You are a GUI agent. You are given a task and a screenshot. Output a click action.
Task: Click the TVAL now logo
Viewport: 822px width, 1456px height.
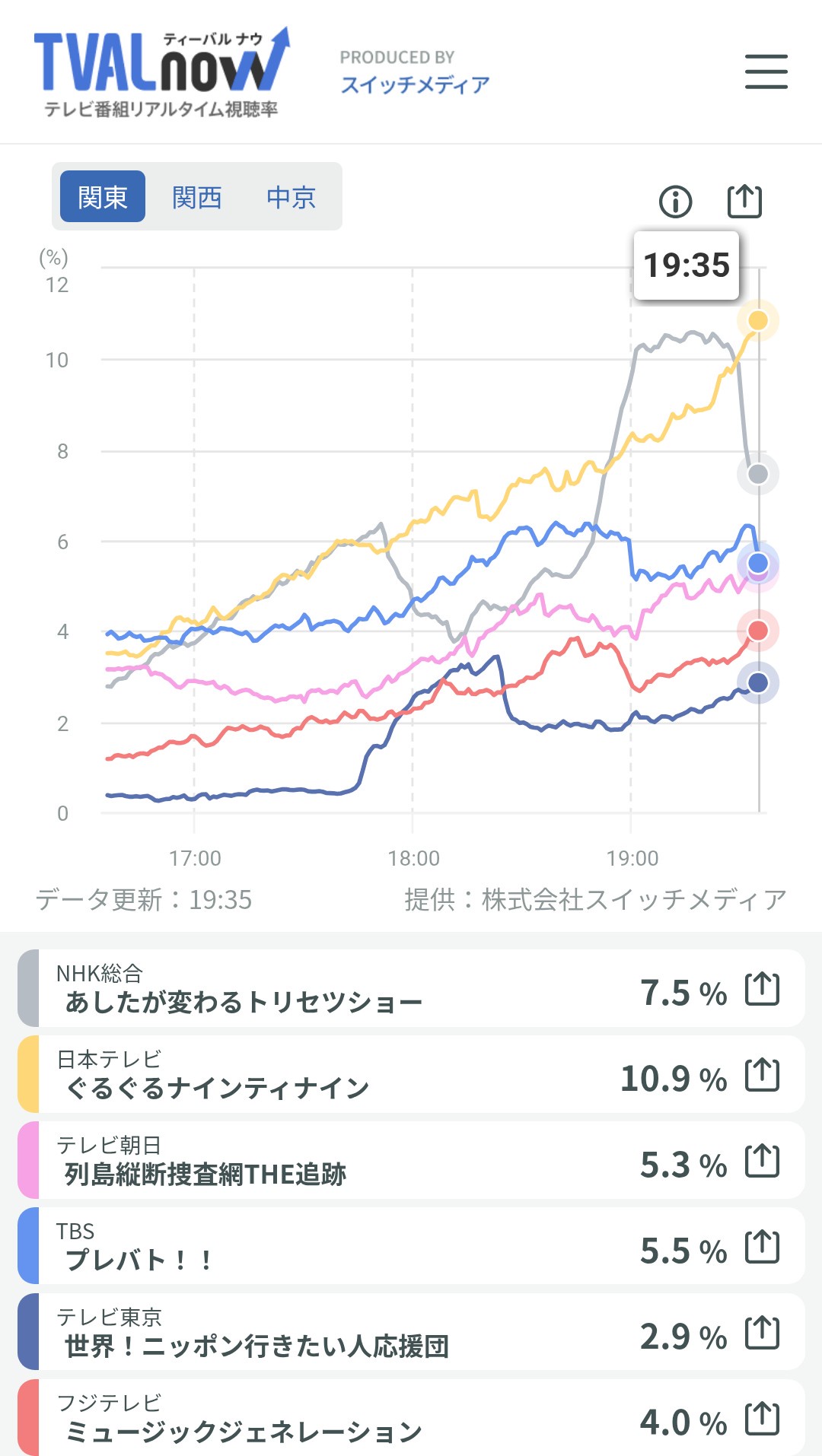pos(161,72)
